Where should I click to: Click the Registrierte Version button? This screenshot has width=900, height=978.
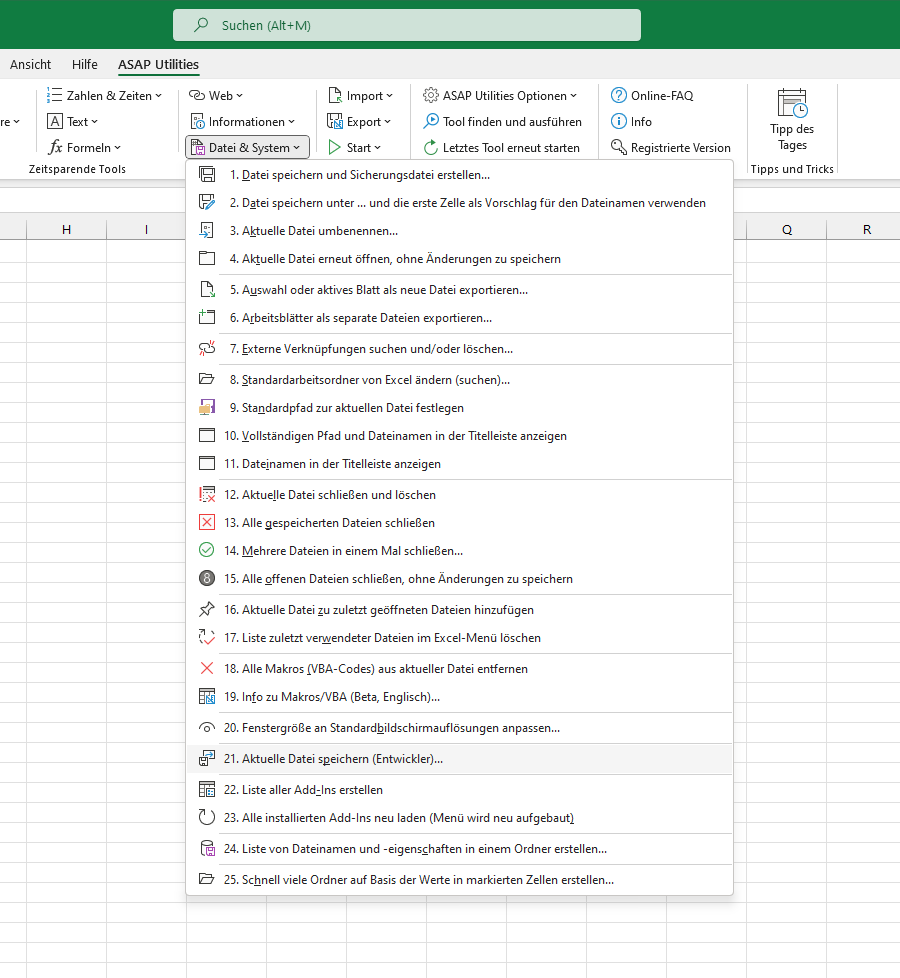pos(670,148)
